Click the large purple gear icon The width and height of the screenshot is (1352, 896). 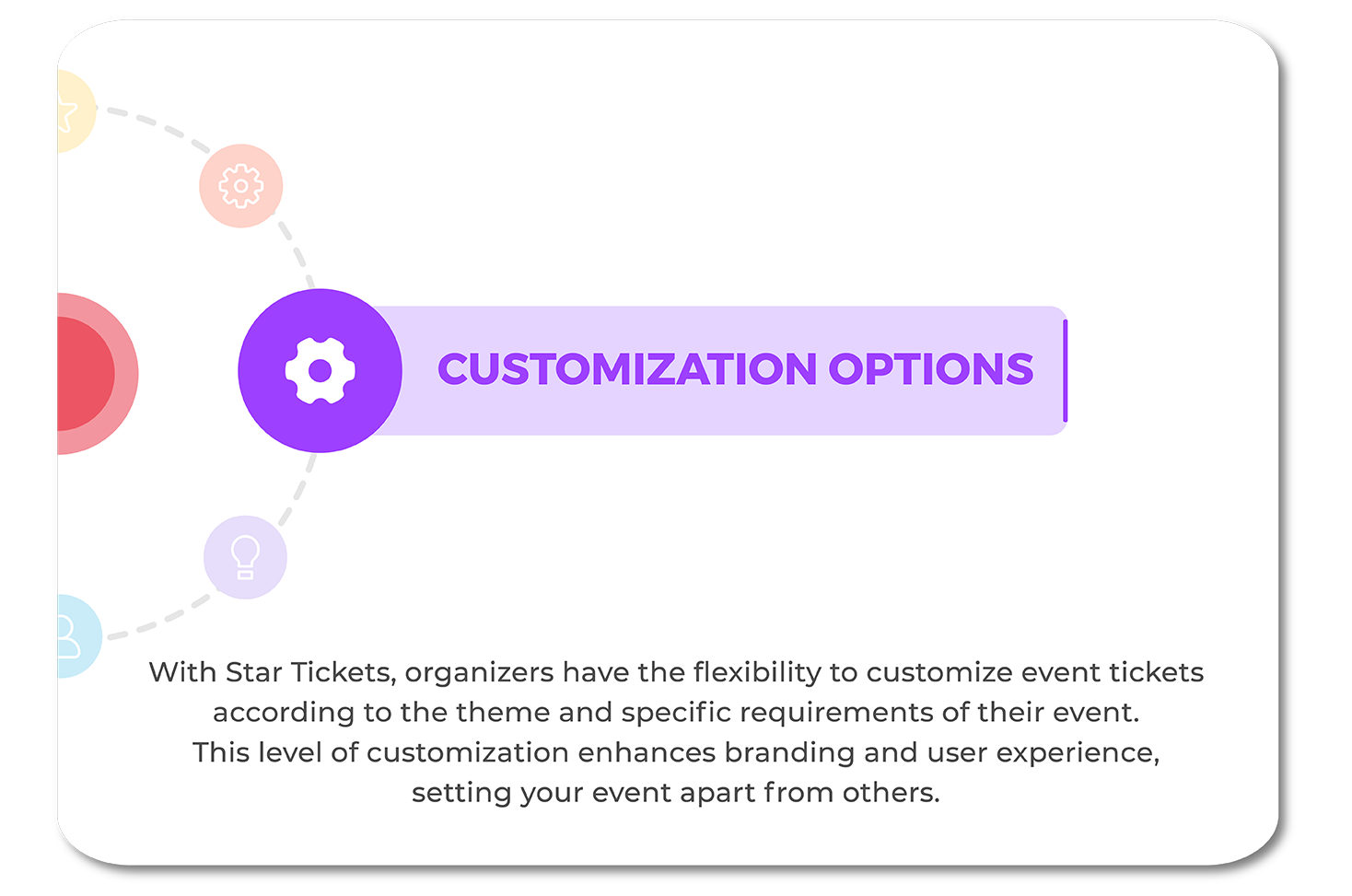320,370
